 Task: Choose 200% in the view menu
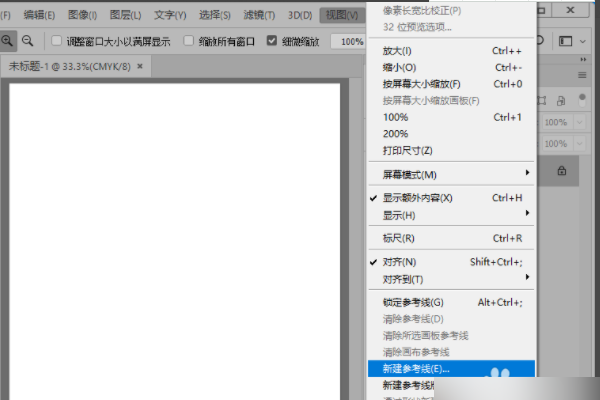452,134
